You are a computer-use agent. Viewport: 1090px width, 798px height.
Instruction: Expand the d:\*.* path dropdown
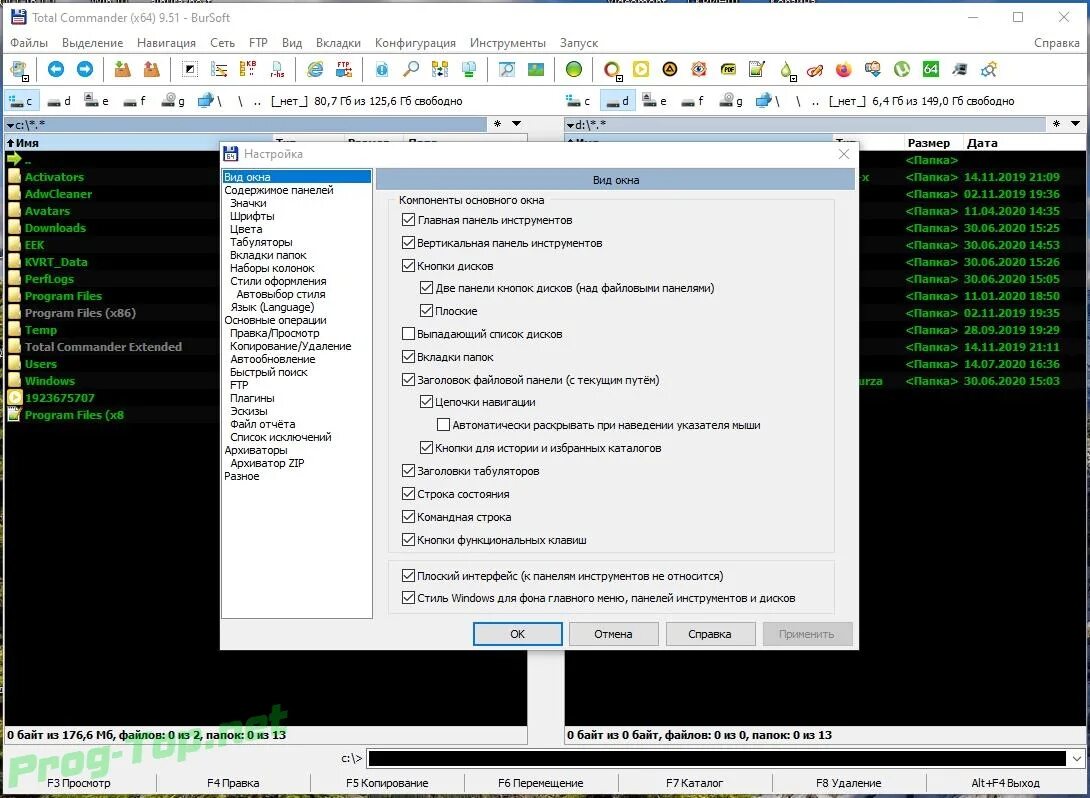click(570, 125)
